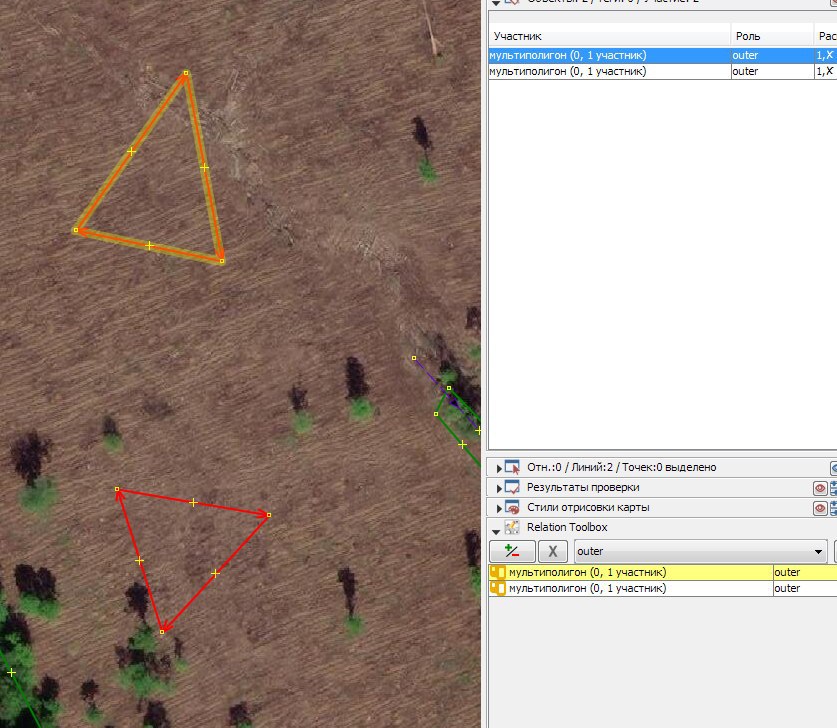
Task: Click the Роль column header
Action: pos(772,36)
